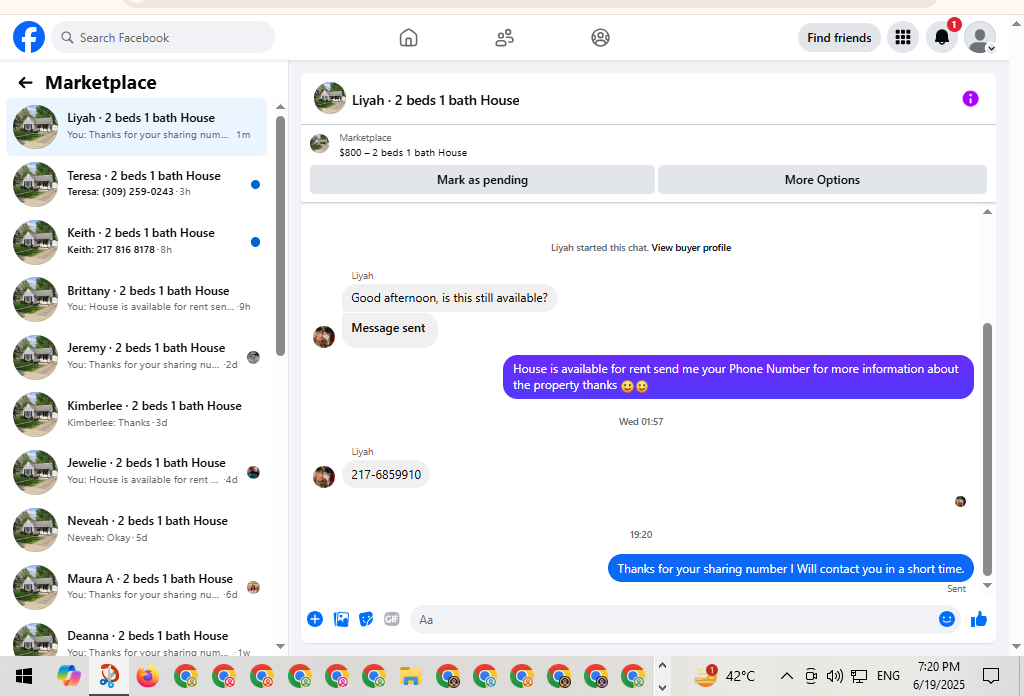1024x696 pixels.
Task: Open the Facebook menu grid icon
Action: pos(903,37)
